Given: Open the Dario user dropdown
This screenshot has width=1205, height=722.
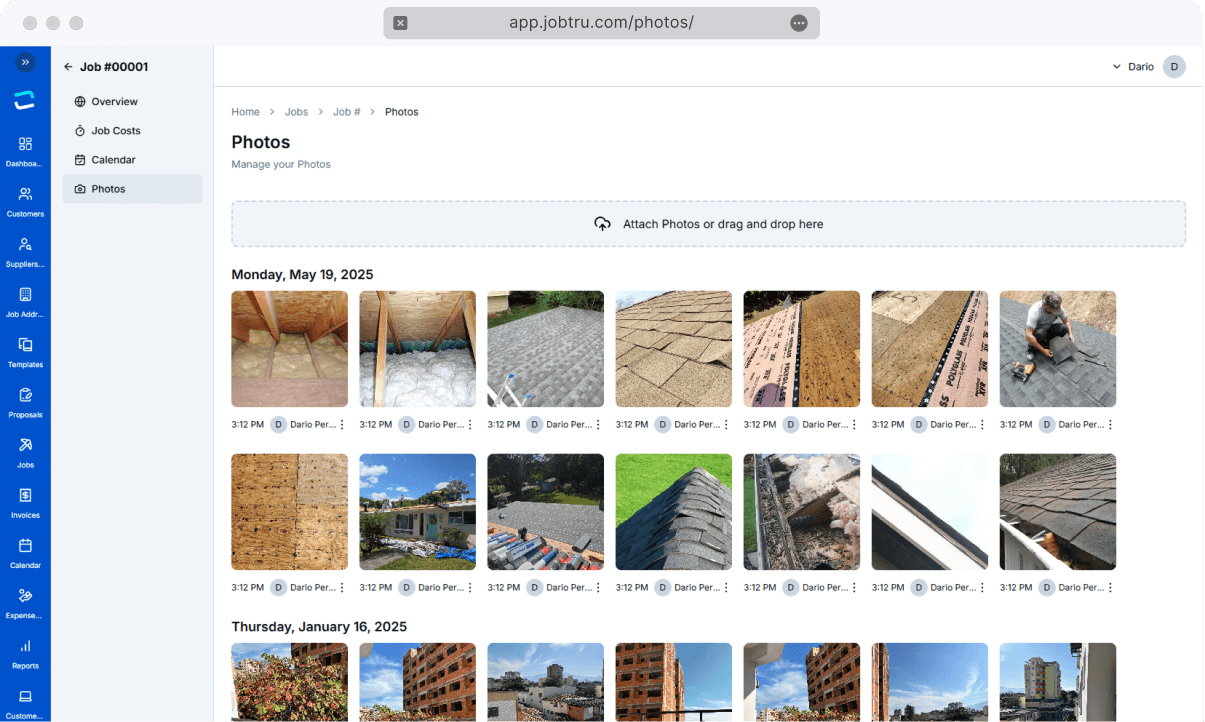Looking at the screenshot, I should (1134, 67).
